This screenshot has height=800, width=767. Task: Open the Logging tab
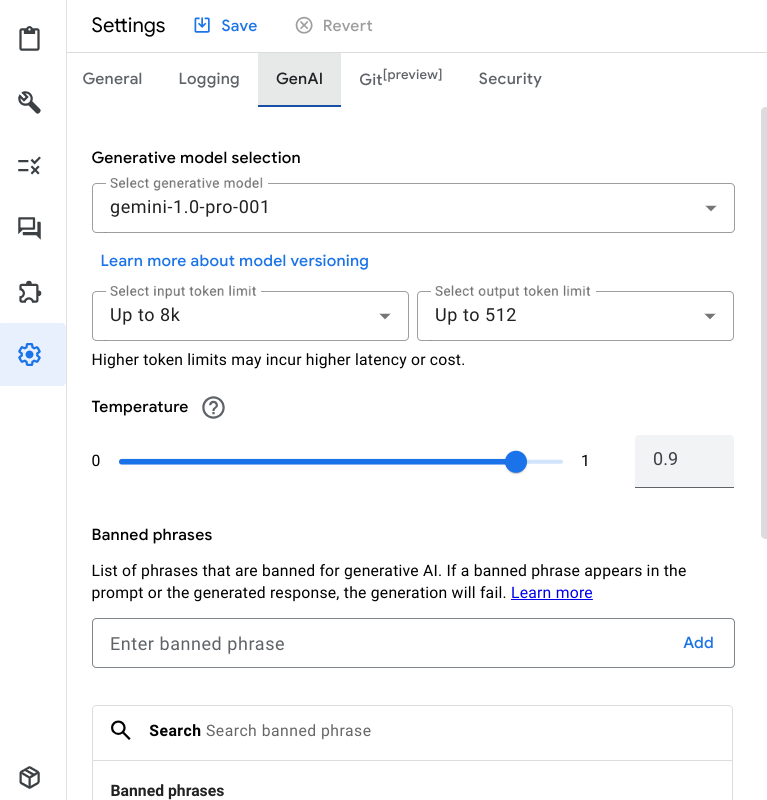pyautogui.click(x=209, y=79)
